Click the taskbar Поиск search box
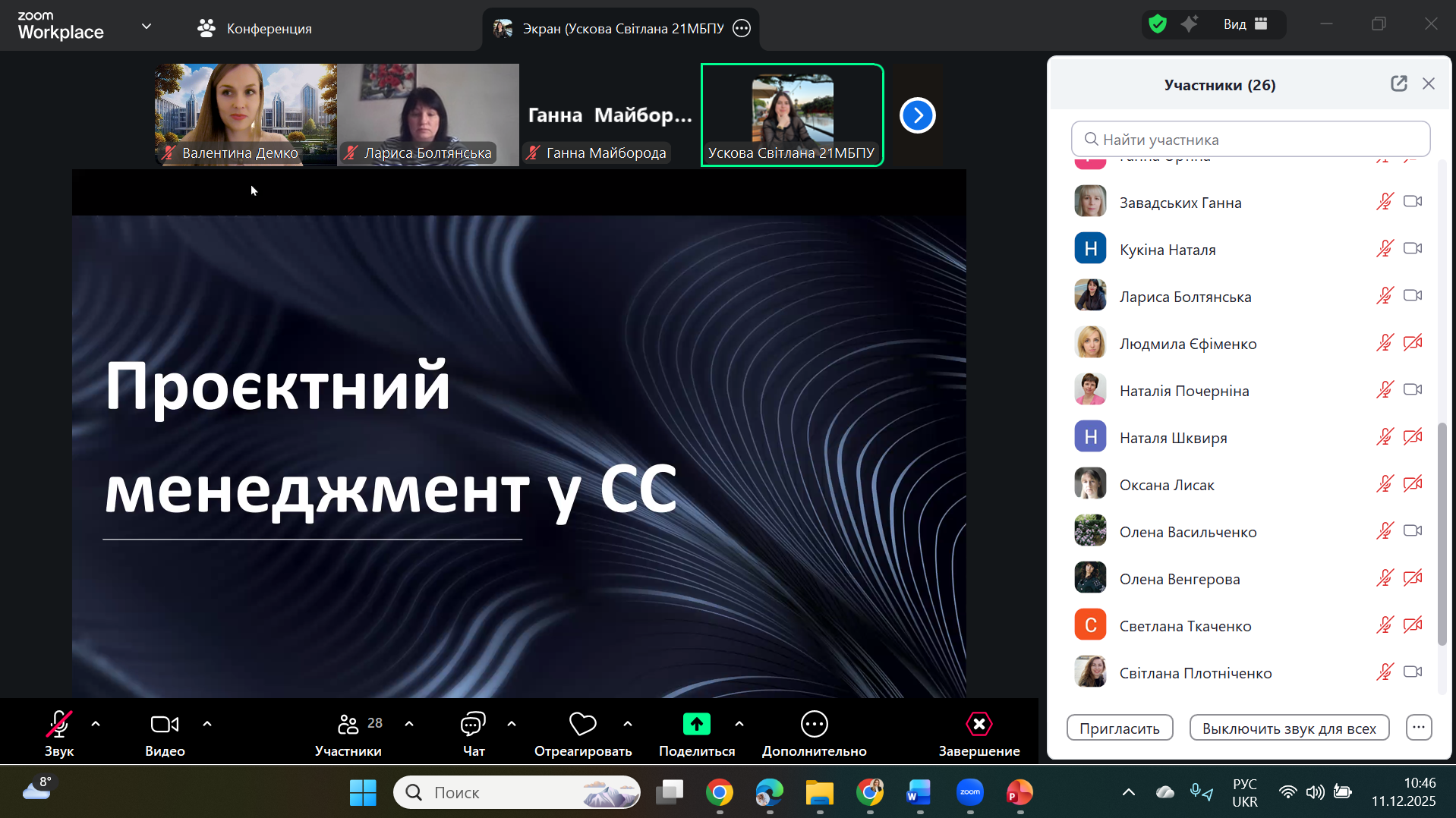This screenshot has width=1456, height=818. click(x=516, y=792)
